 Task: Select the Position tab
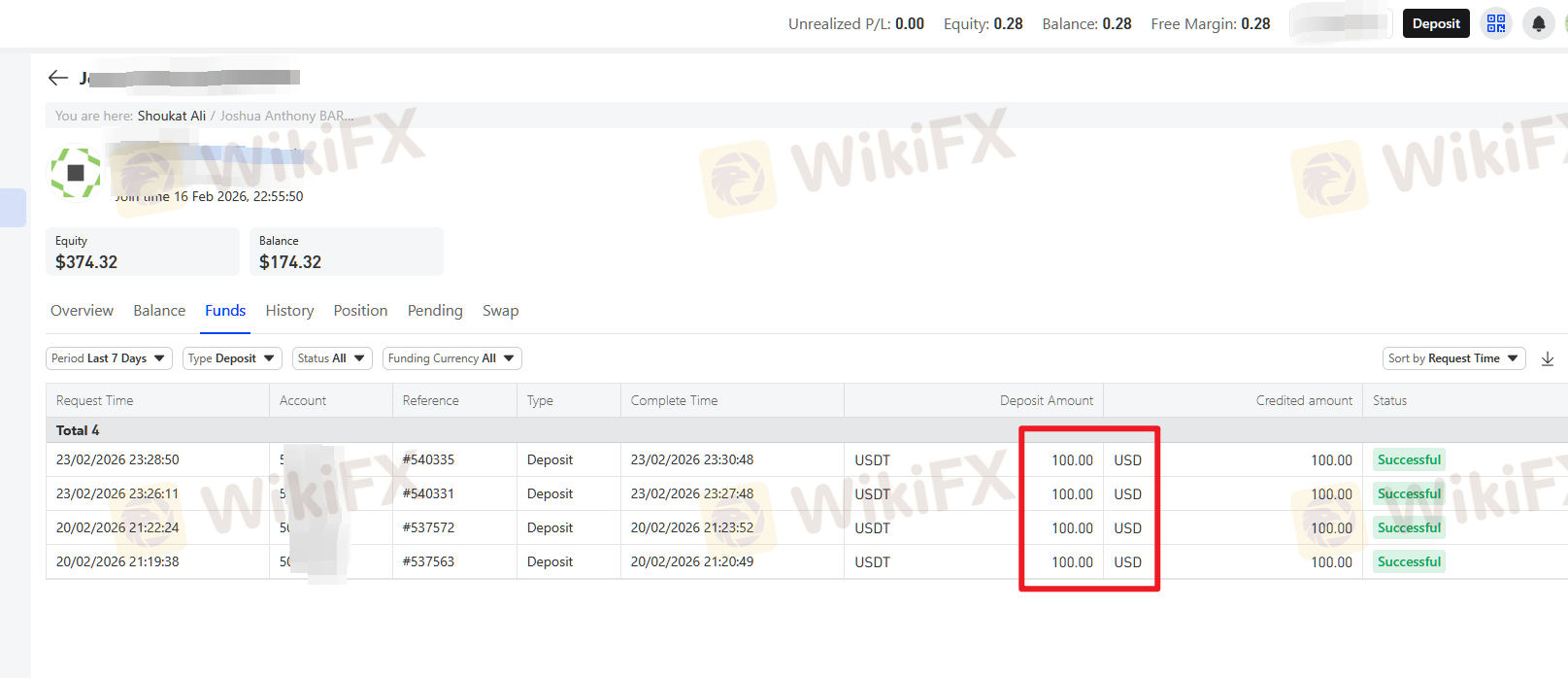pos(360,311)
